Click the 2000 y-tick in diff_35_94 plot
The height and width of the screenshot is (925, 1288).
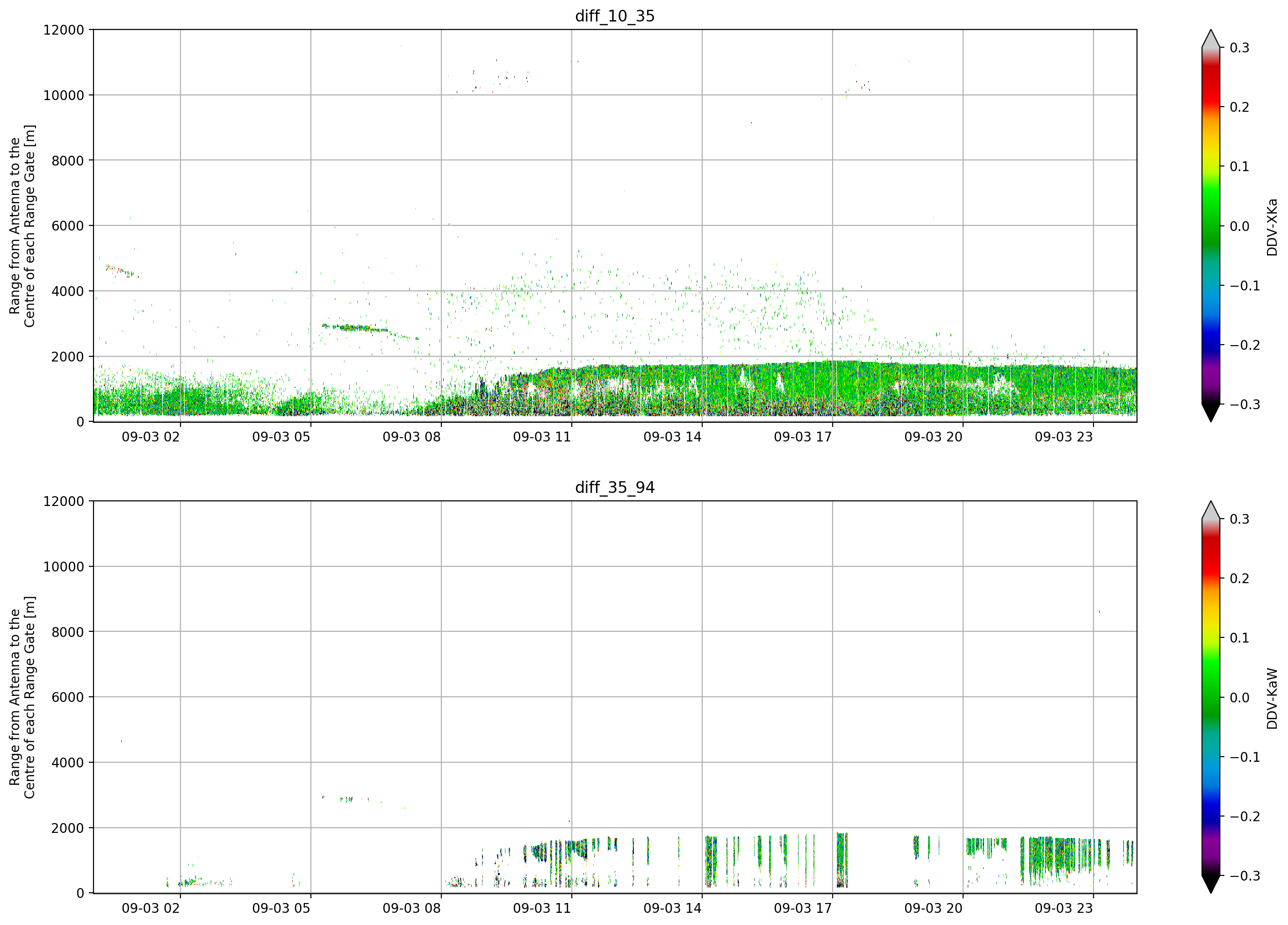[68, 828]
